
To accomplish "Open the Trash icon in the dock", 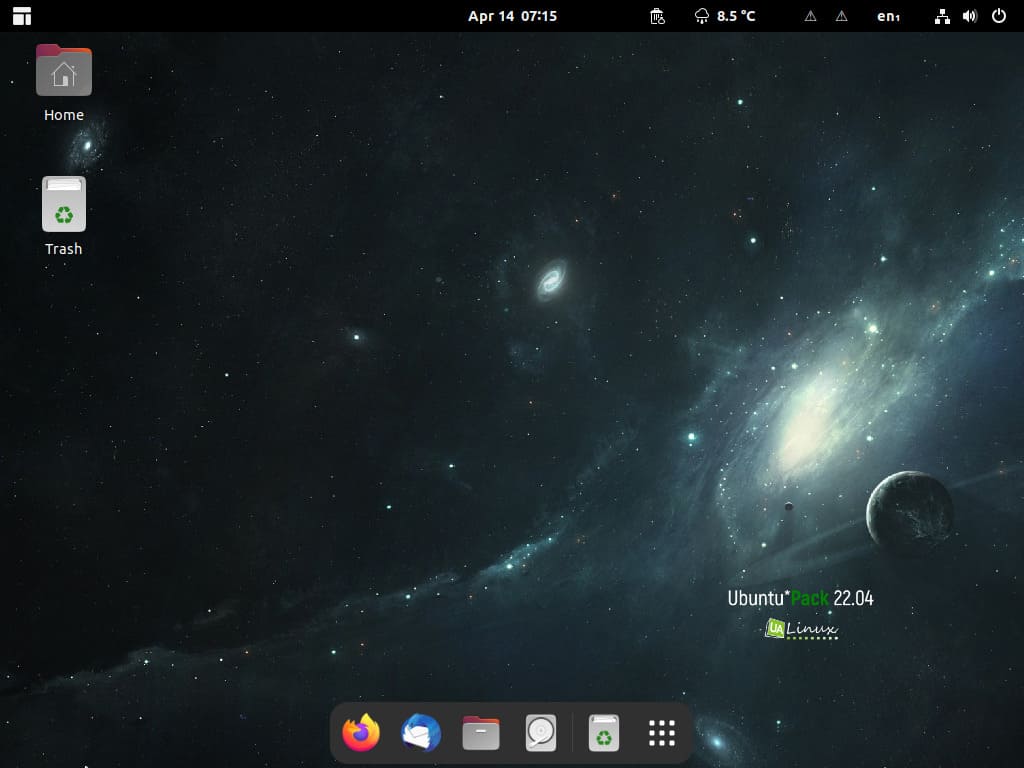I will [603, 733].
